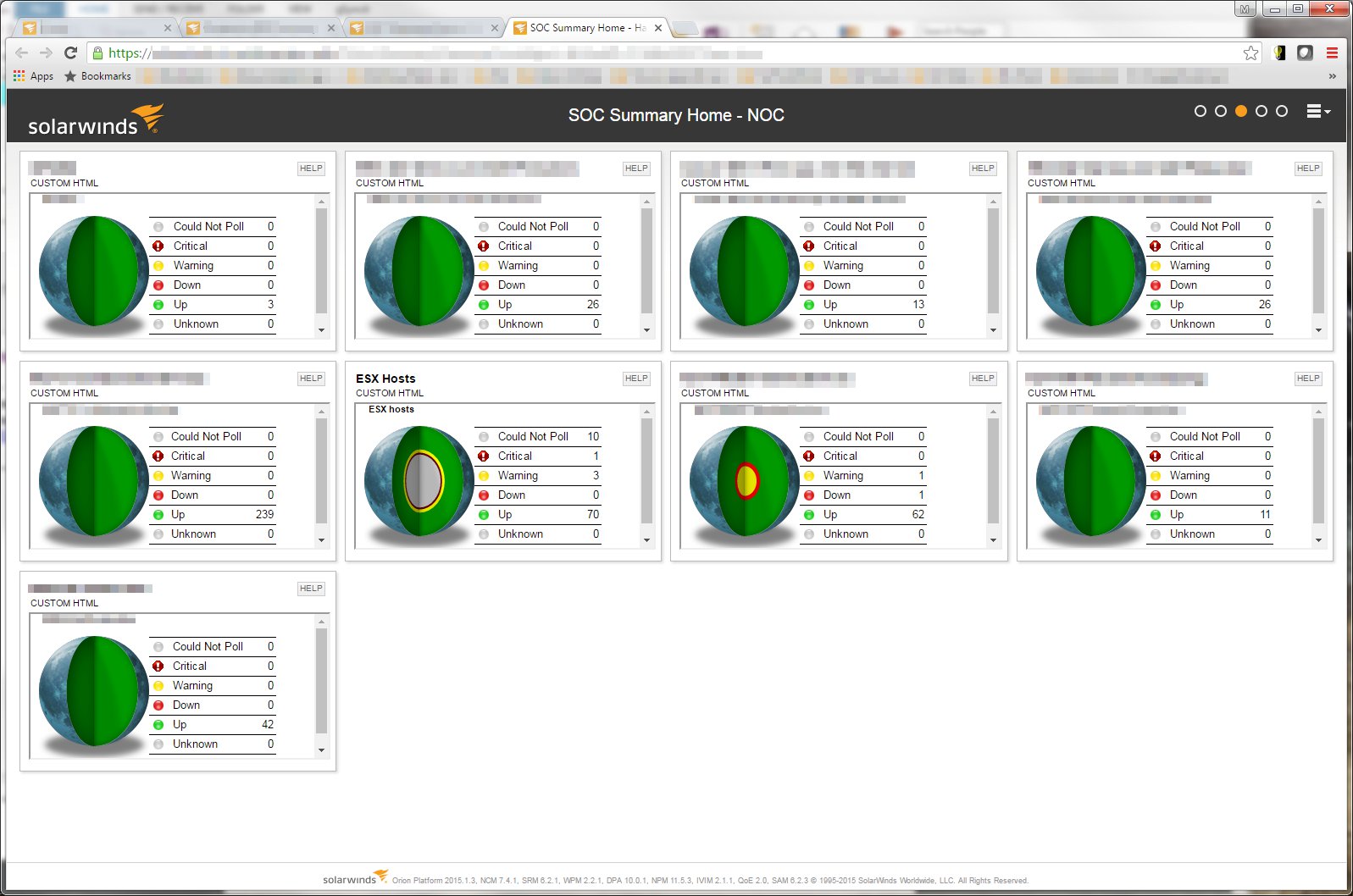The width and height of the screenshot is (1353, 896).
Task: Click the Could Not Poll icon in ESX Hosts
Action: [484, 437]
